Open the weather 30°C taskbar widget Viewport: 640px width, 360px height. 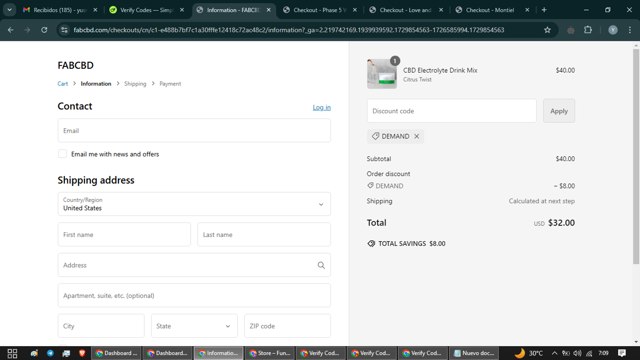tap(529, 353)
